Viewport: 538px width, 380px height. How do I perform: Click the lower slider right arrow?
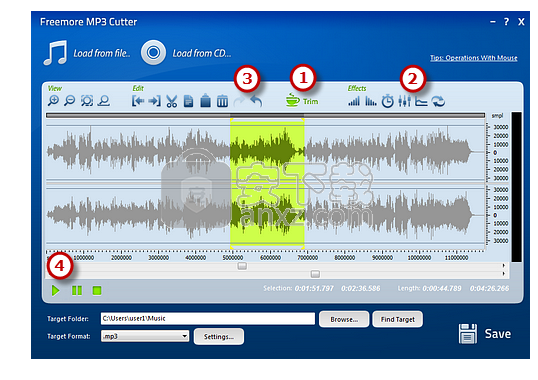(503, 273)
